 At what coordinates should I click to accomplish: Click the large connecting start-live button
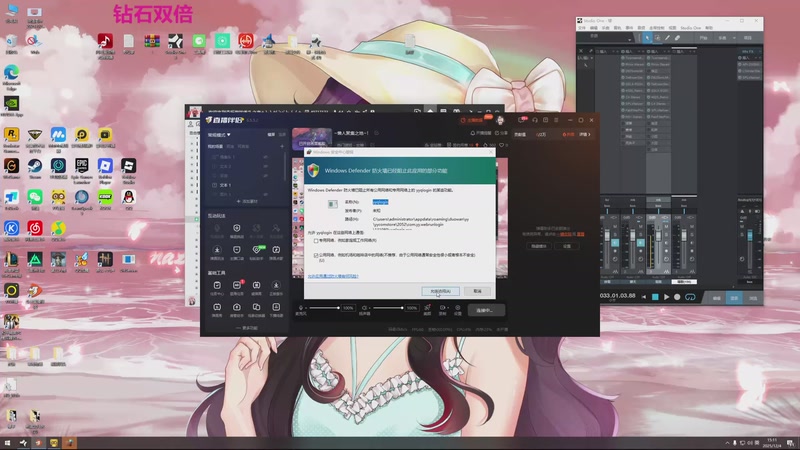pyautogui.click(x=484, y=310)
